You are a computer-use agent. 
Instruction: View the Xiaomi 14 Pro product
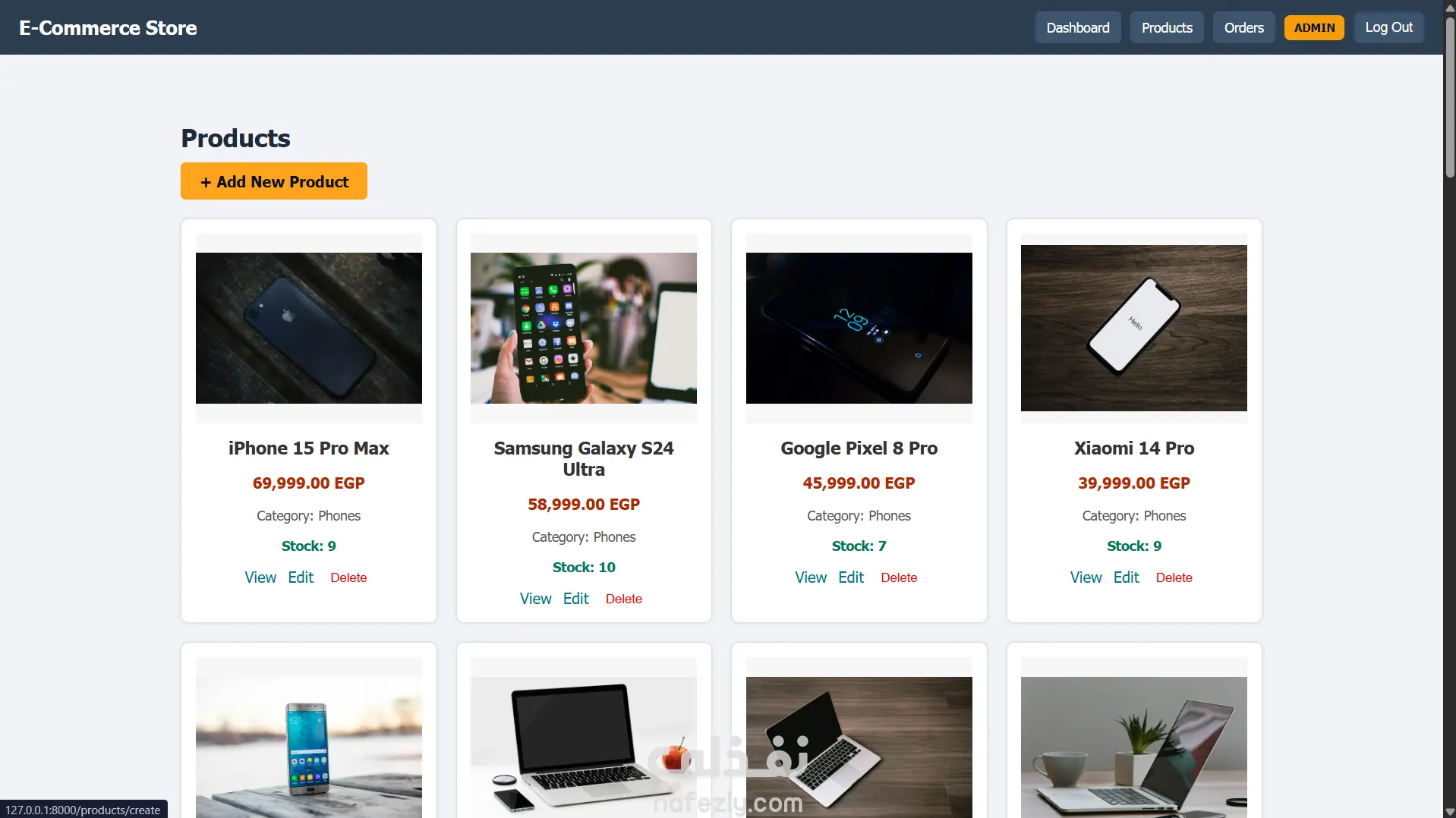coord(1086,577)
